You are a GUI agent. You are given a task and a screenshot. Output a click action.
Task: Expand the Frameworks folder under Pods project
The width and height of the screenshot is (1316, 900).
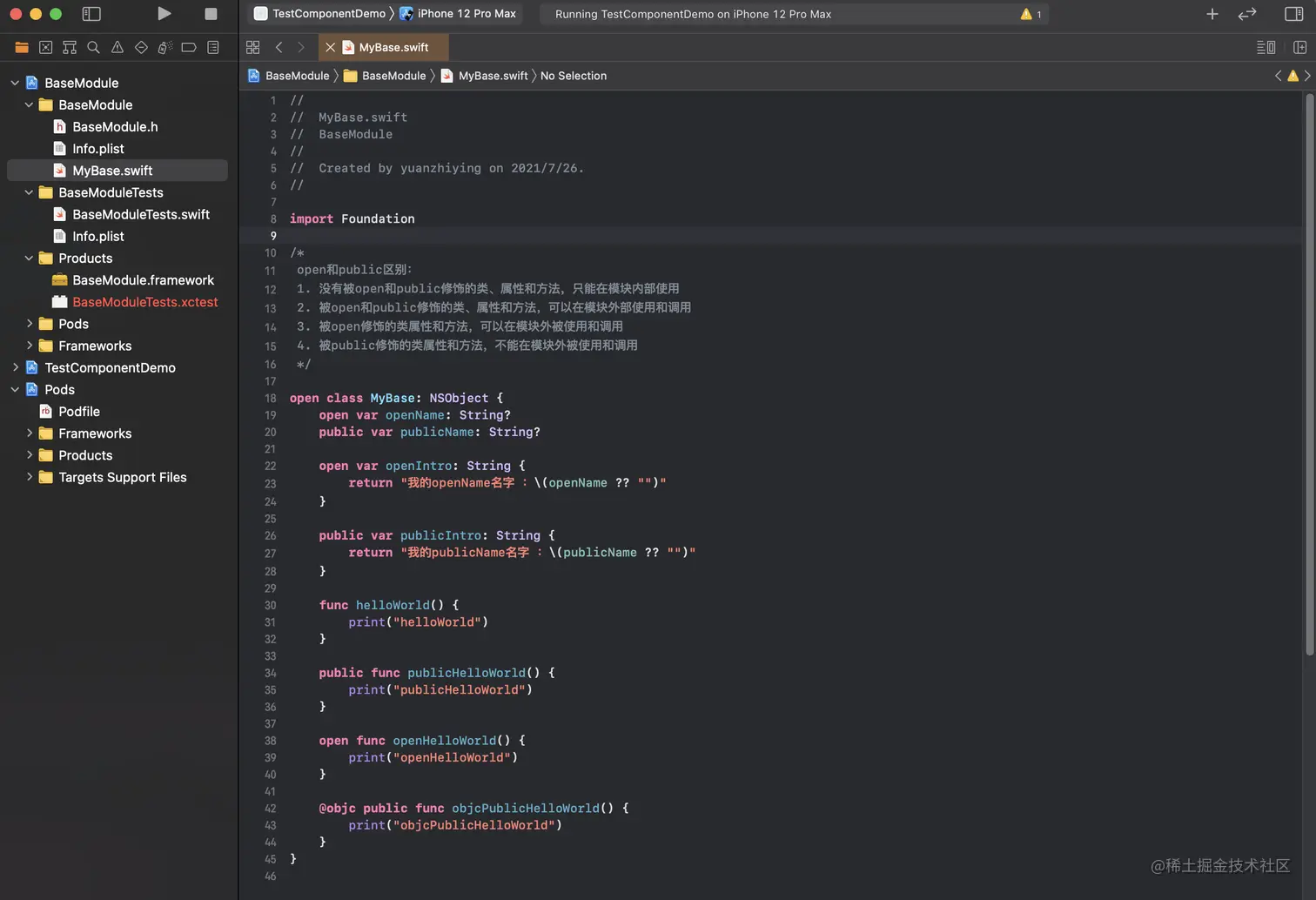click(x=29, y=433)
